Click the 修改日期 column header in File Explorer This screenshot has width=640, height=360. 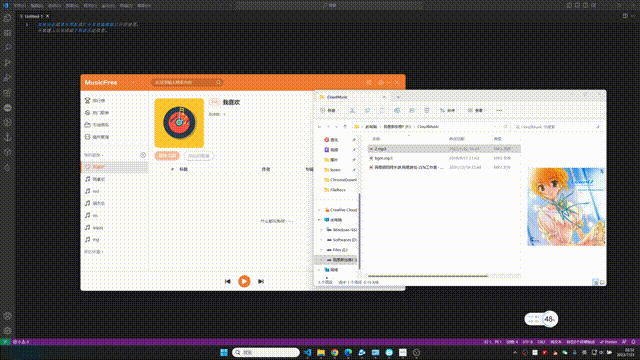(x=457, y=139)
